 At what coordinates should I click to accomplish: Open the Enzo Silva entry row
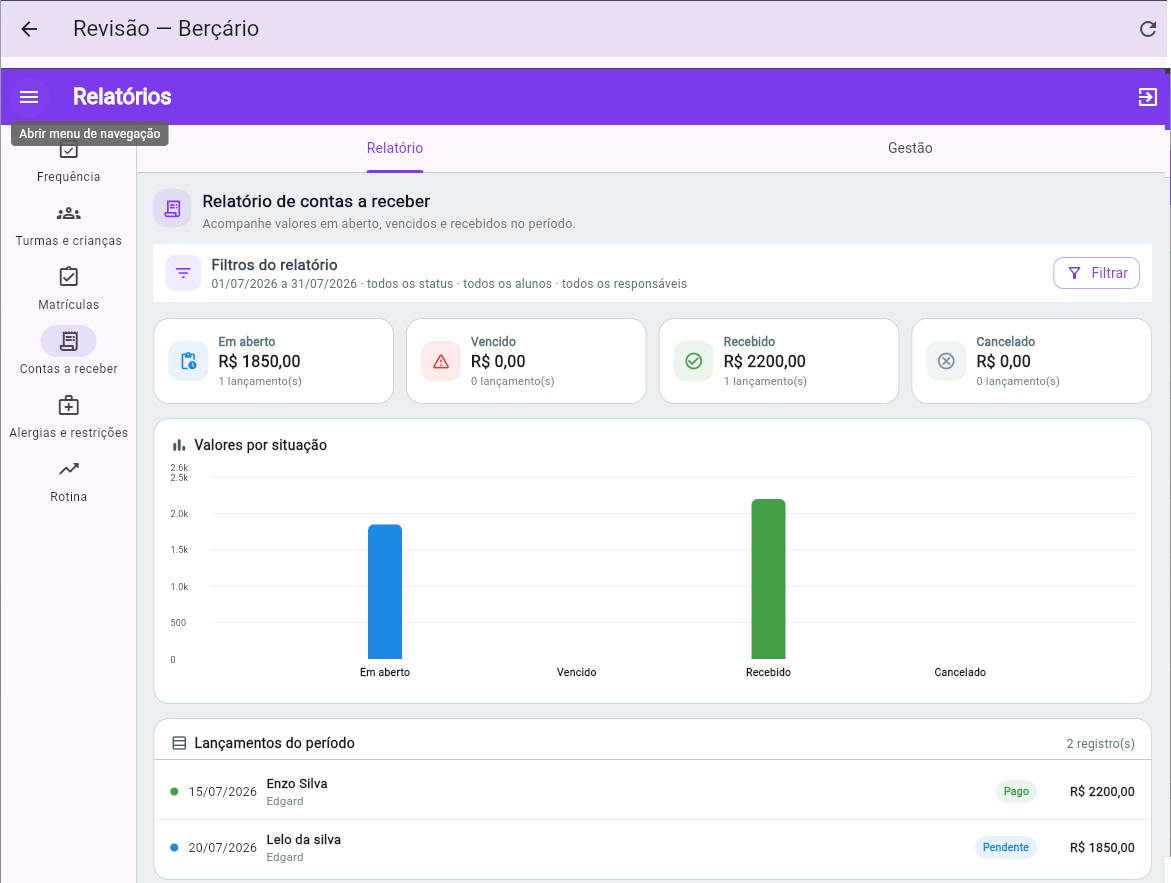652,791
